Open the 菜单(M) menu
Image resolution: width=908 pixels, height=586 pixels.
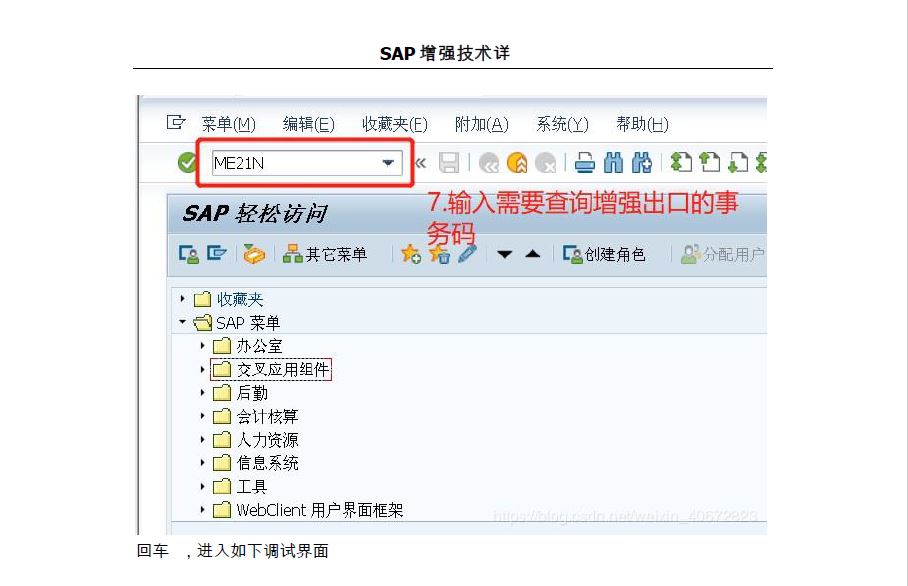(x=228, y=124)
